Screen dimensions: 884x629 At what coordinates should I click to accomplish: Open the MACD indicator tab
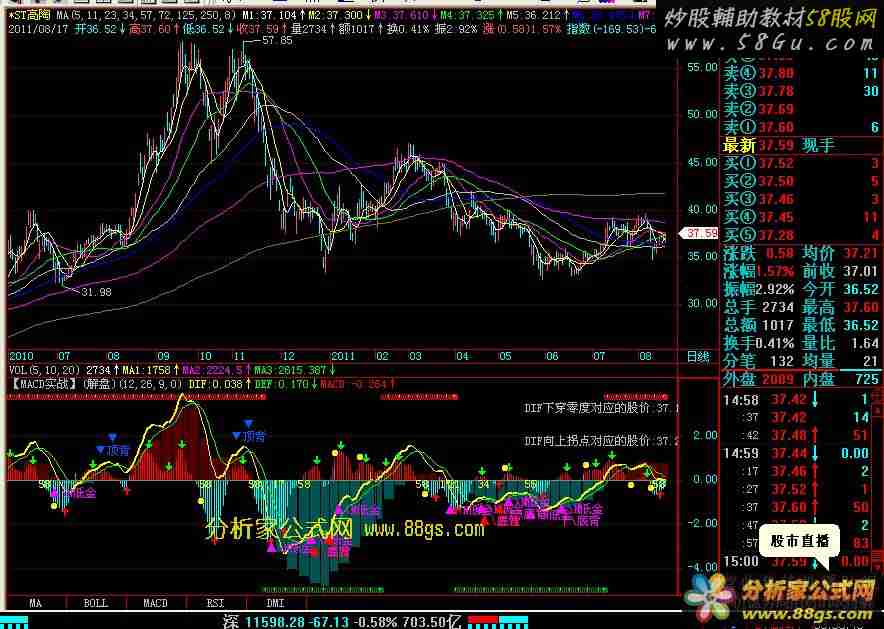tap(155, 603)
